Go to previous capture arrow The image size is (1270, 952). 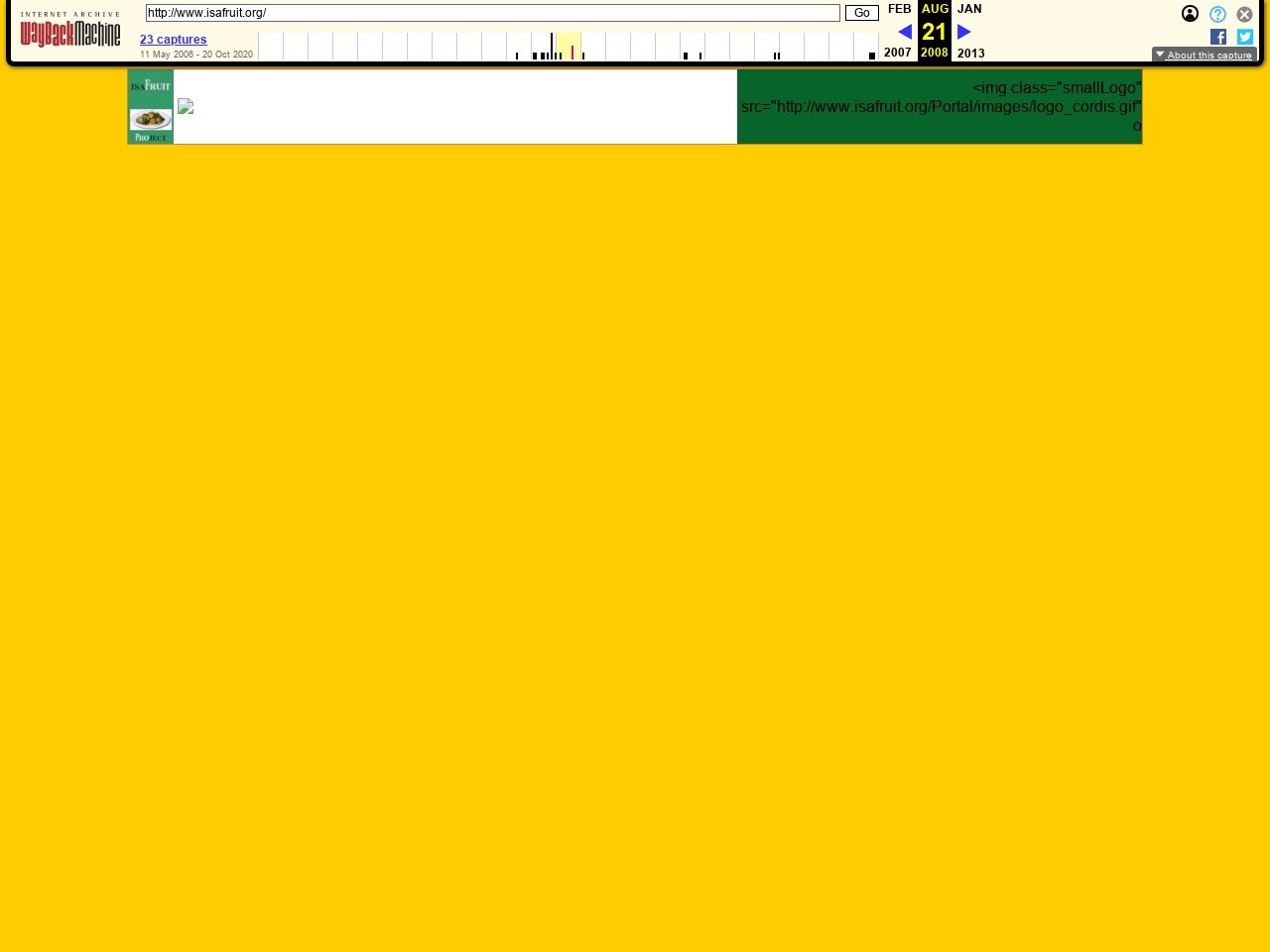click(x=904, y=32)
